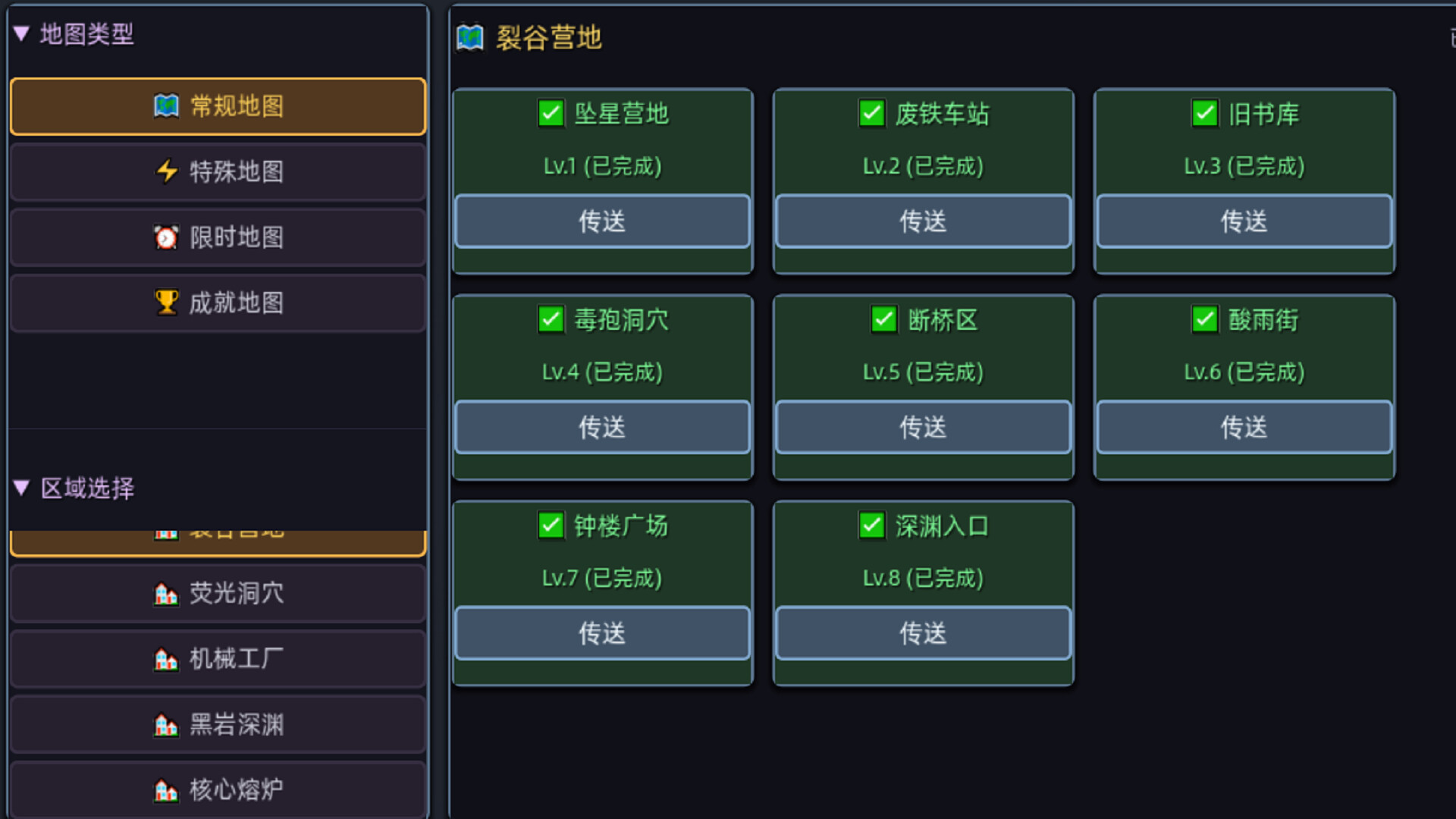Click the building icon beside 核心熔炉
The width and height of the screenshot is (1456, 819).
[x=167, y=789]
